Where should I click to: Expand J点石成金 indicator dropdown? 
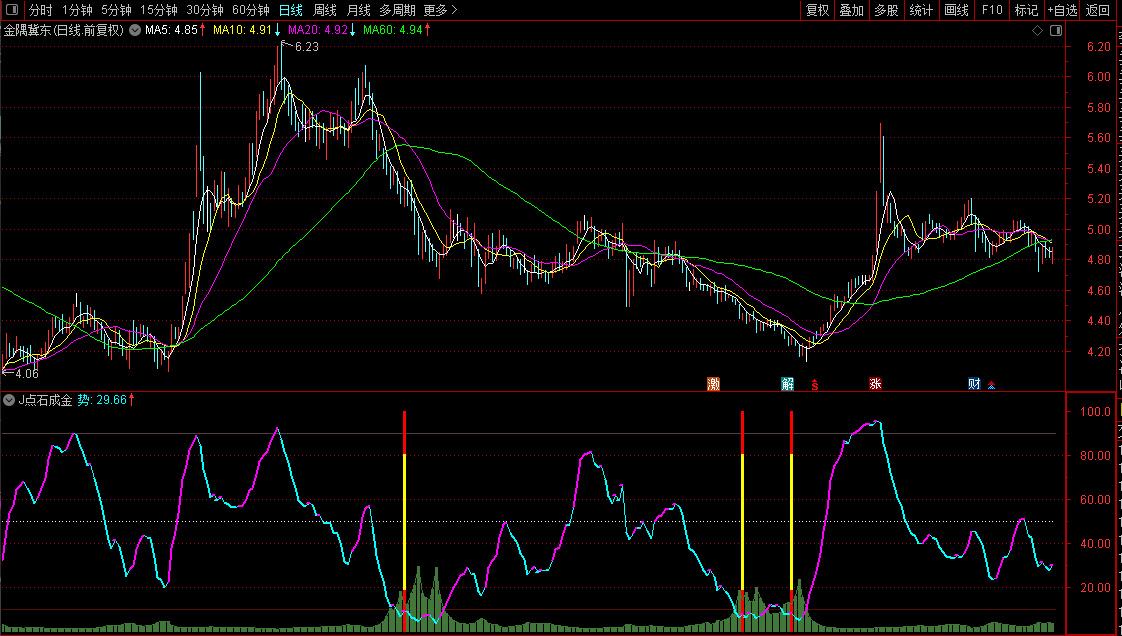(9, 400)
